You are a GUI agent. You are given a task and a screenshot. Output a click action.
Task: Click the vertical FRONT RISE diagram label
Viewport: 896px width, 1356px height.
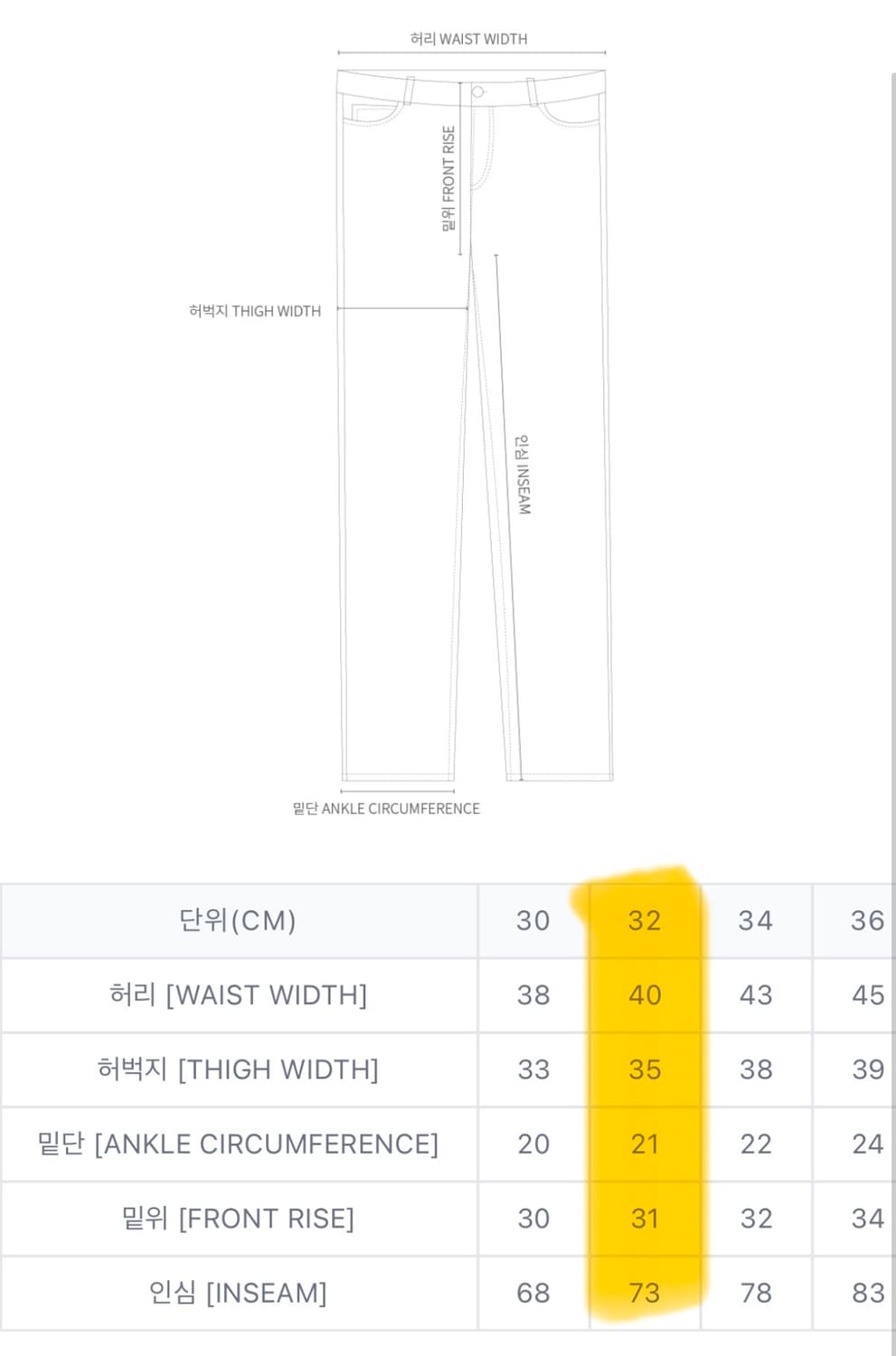448,178
